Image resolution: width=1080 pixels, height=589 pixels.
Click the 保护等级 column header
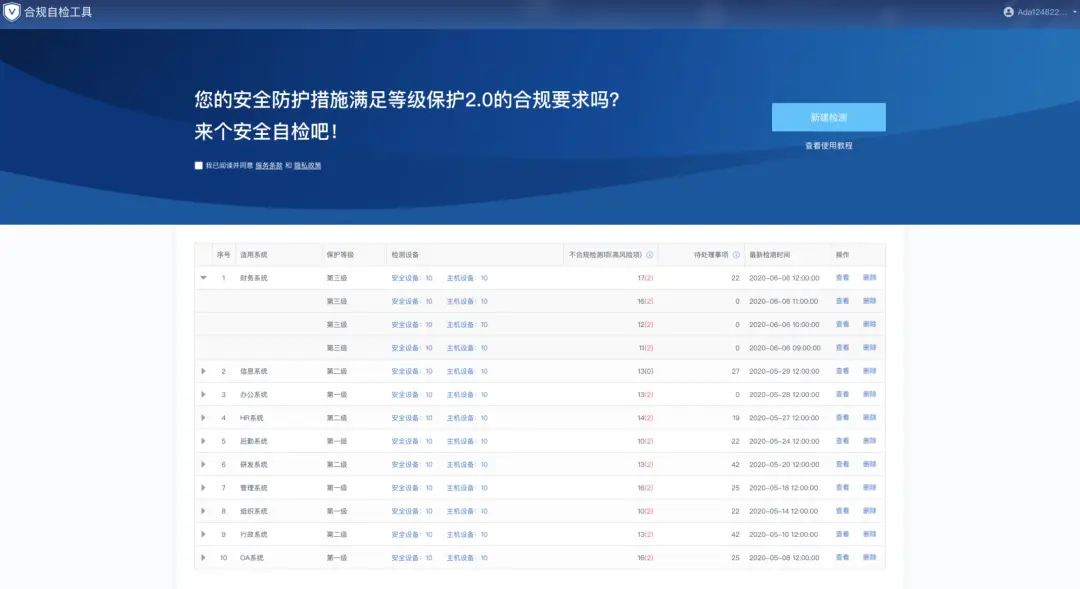click(x=340, y=255)
